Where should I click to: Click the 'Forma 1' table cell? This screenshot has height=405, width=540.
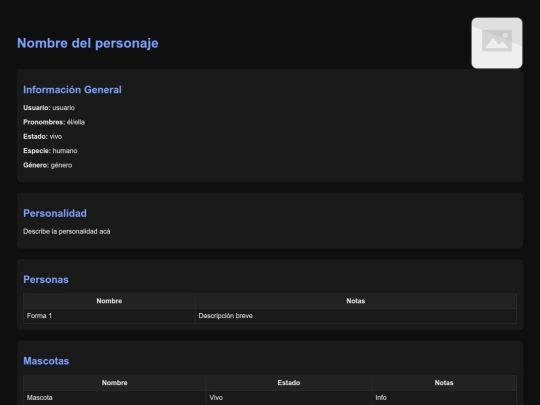point(109,316)
